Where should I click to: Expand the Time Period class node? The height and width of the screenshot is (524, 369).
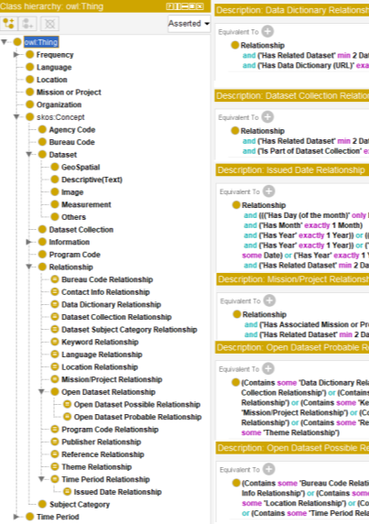pos(16,517)
